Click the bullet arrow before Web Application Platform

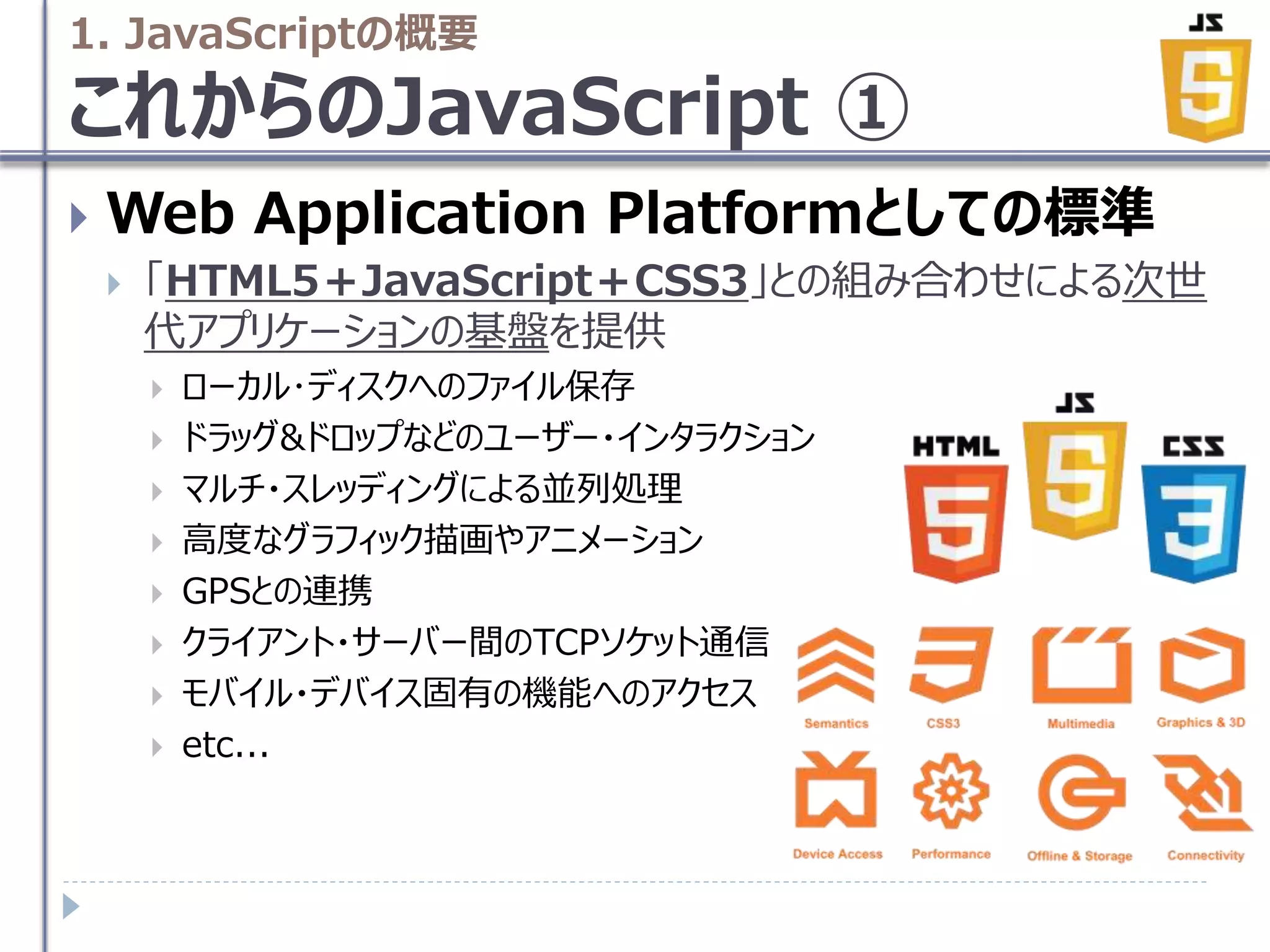79,217
